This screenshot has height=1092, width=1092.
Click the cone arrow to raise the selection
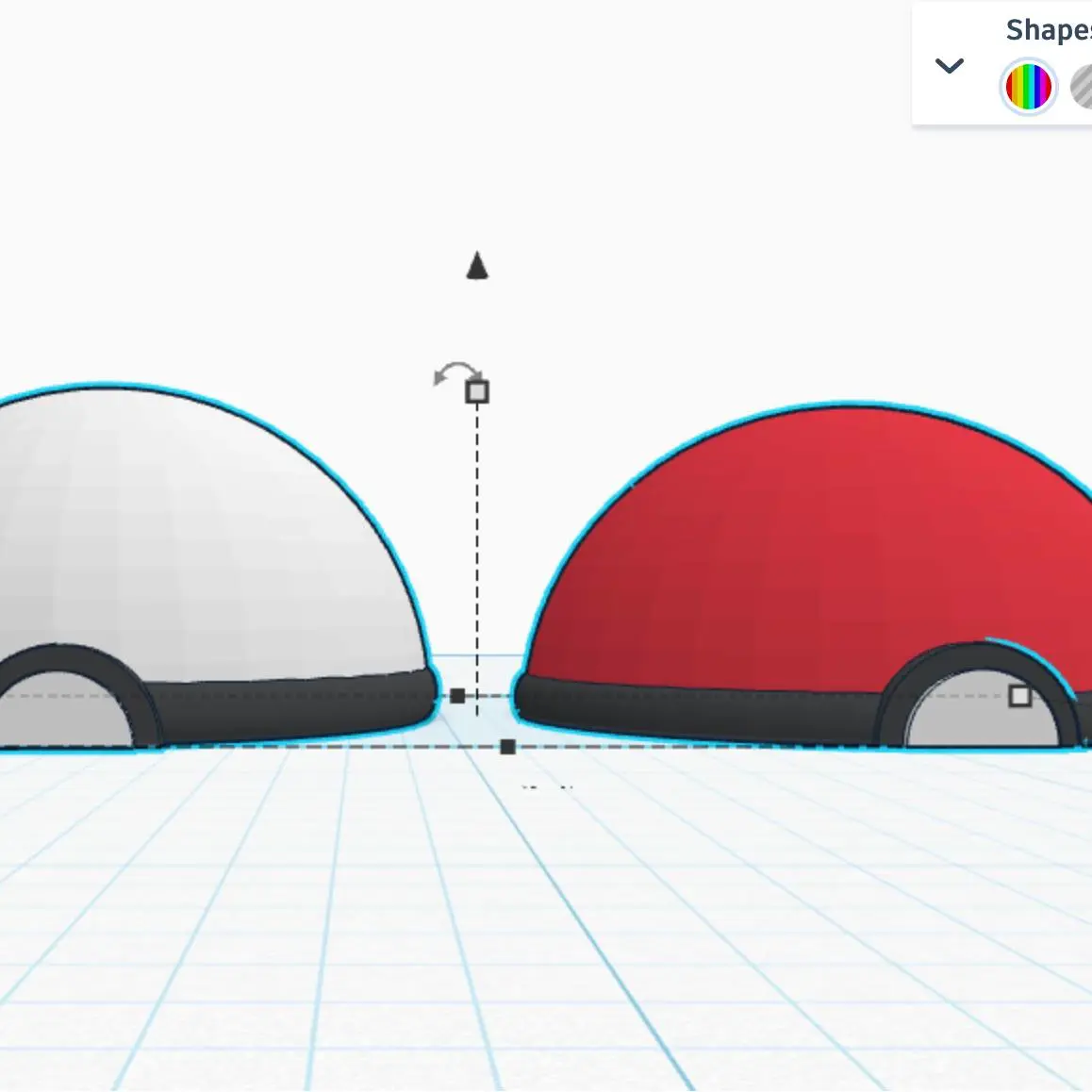click(477, 268)
